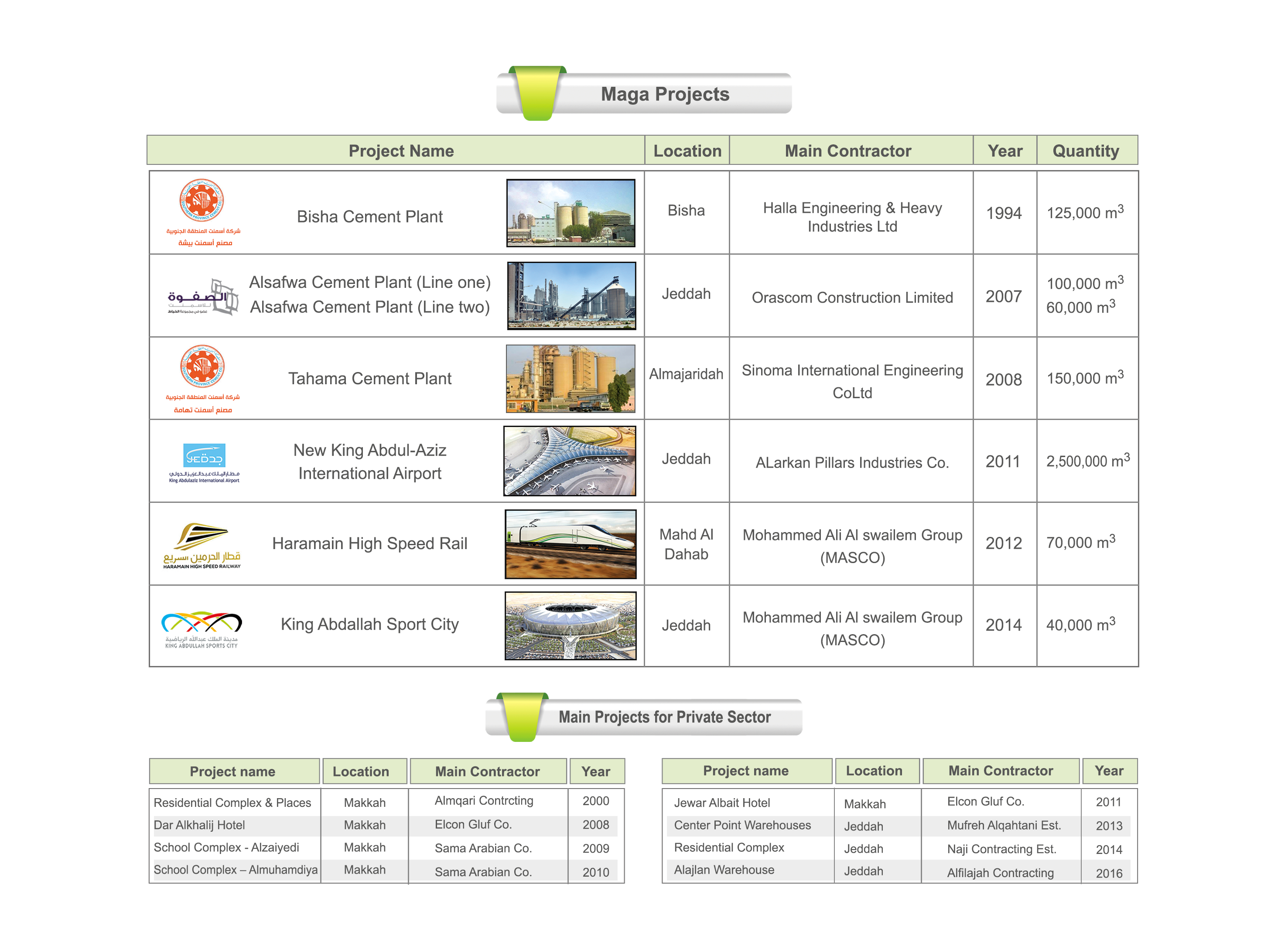
Task: Open the Bisha cement plant photo
Action: click(571, 212)
